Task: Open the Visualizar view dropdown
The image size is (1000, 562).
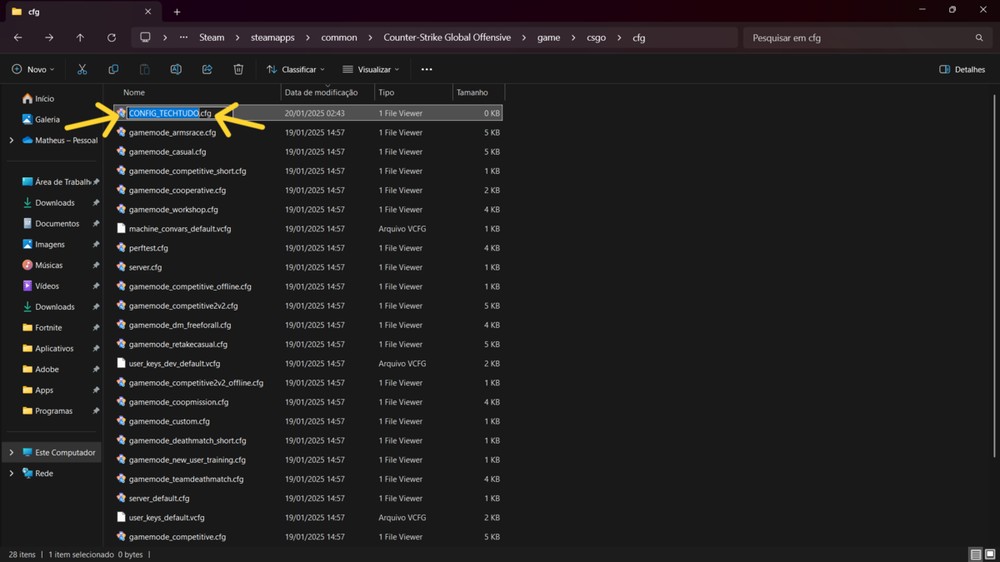Action: (371, 70)
